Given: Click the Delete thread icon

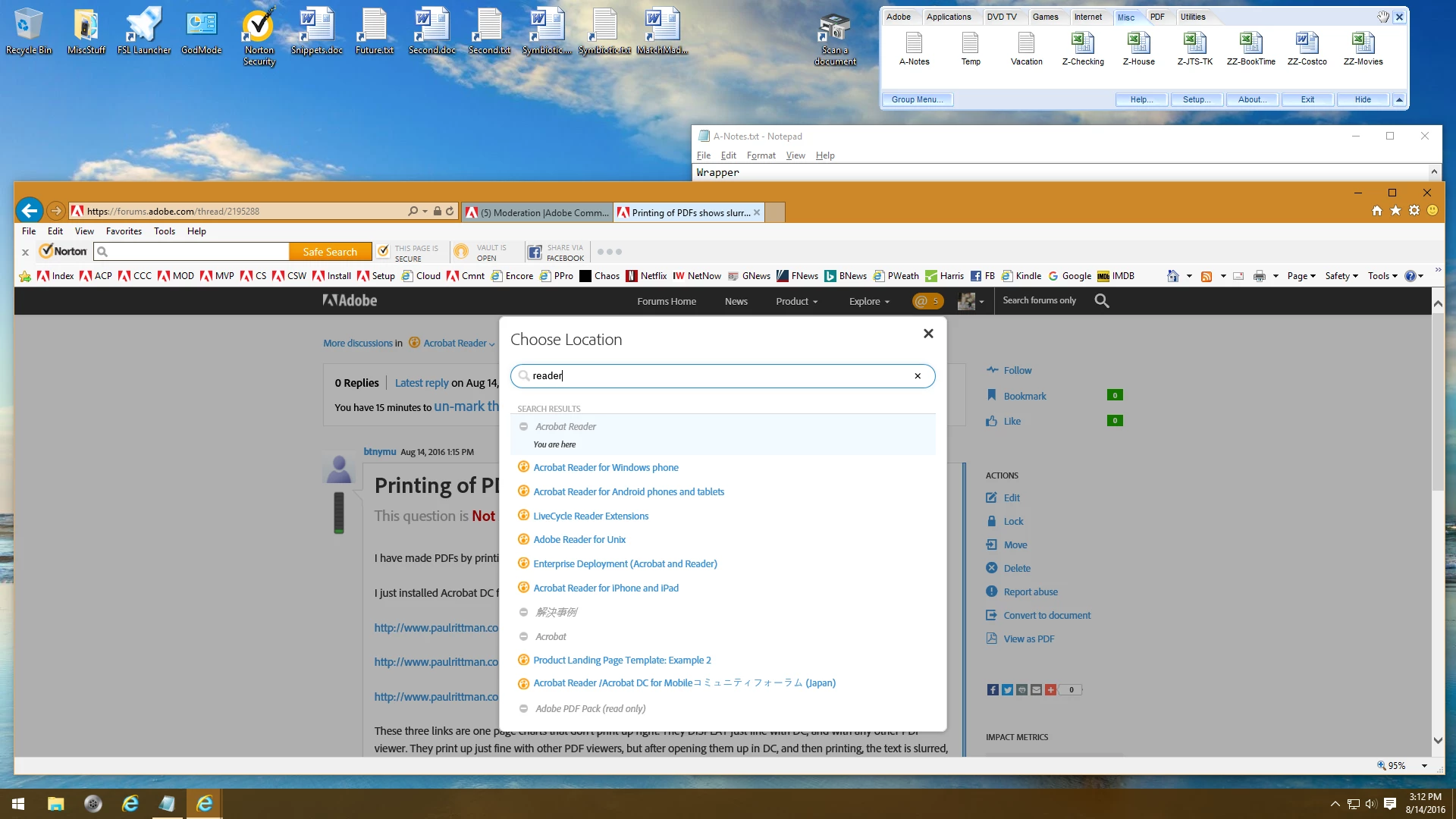Looking at the screenshot, I should point(991,568).
